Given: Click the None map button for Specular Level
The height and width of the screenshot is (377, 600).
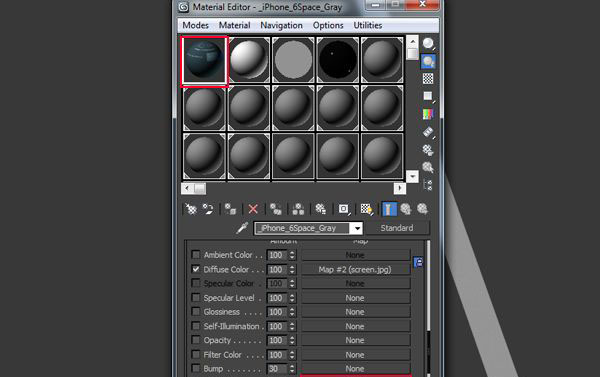Looking at the screenshot, I should (355, 298).
